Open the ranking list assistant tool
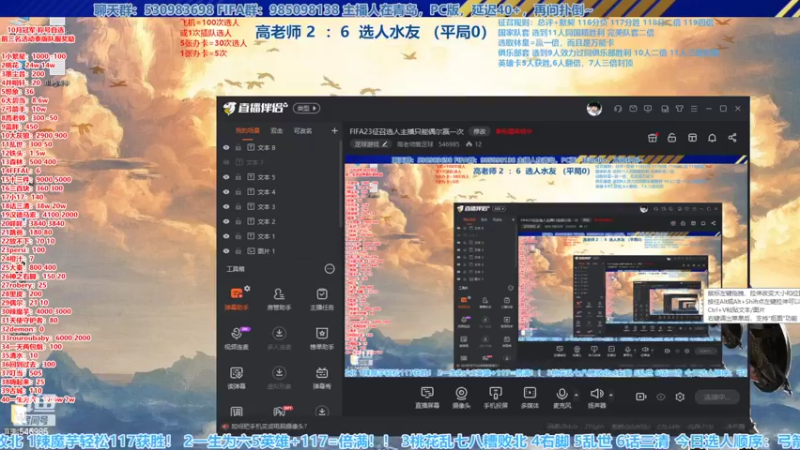This screenshot has width=800, height=450. (x=322, y=338)
